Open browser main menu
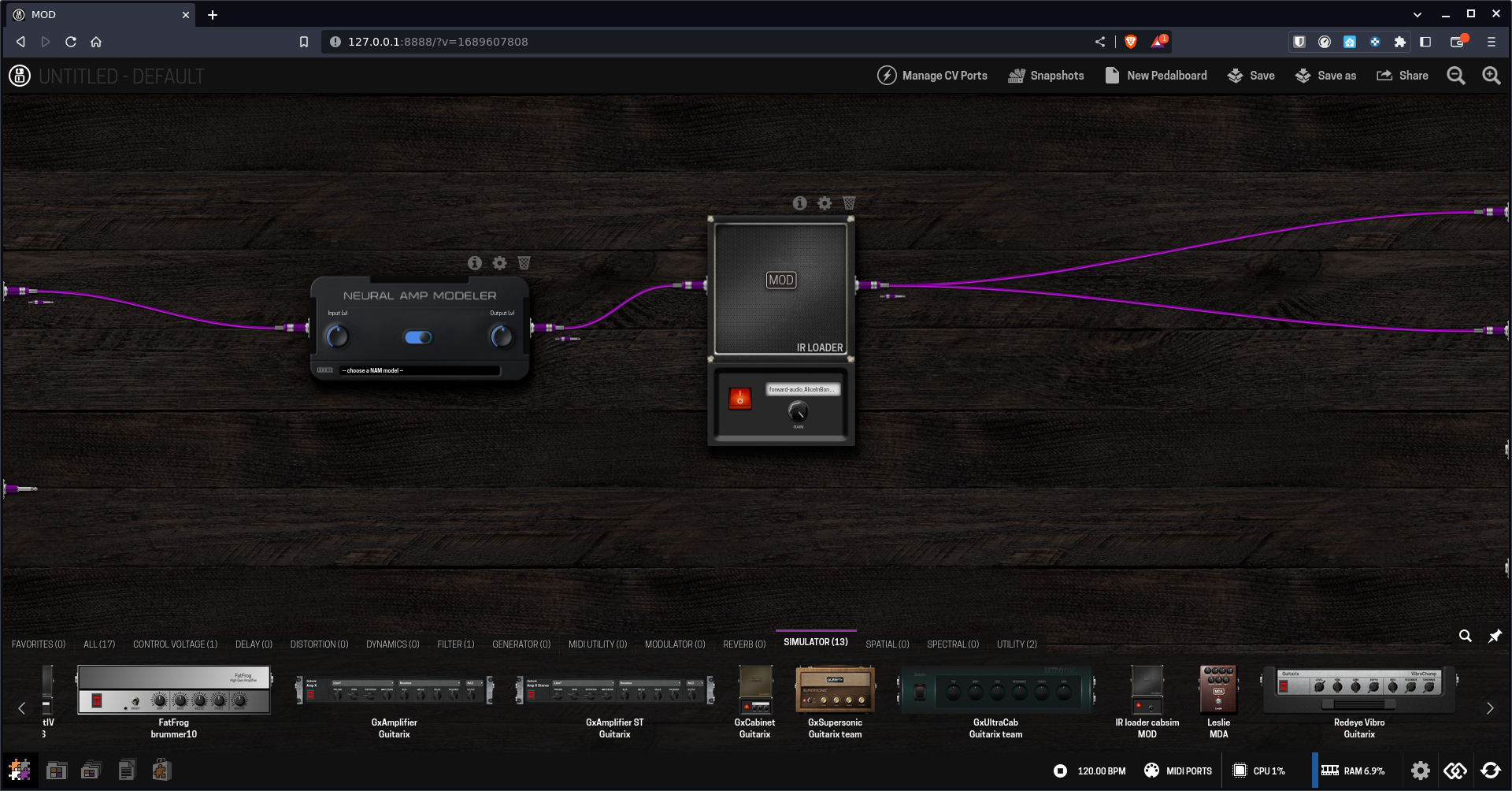1512x791 pixels. [1491, 42]
